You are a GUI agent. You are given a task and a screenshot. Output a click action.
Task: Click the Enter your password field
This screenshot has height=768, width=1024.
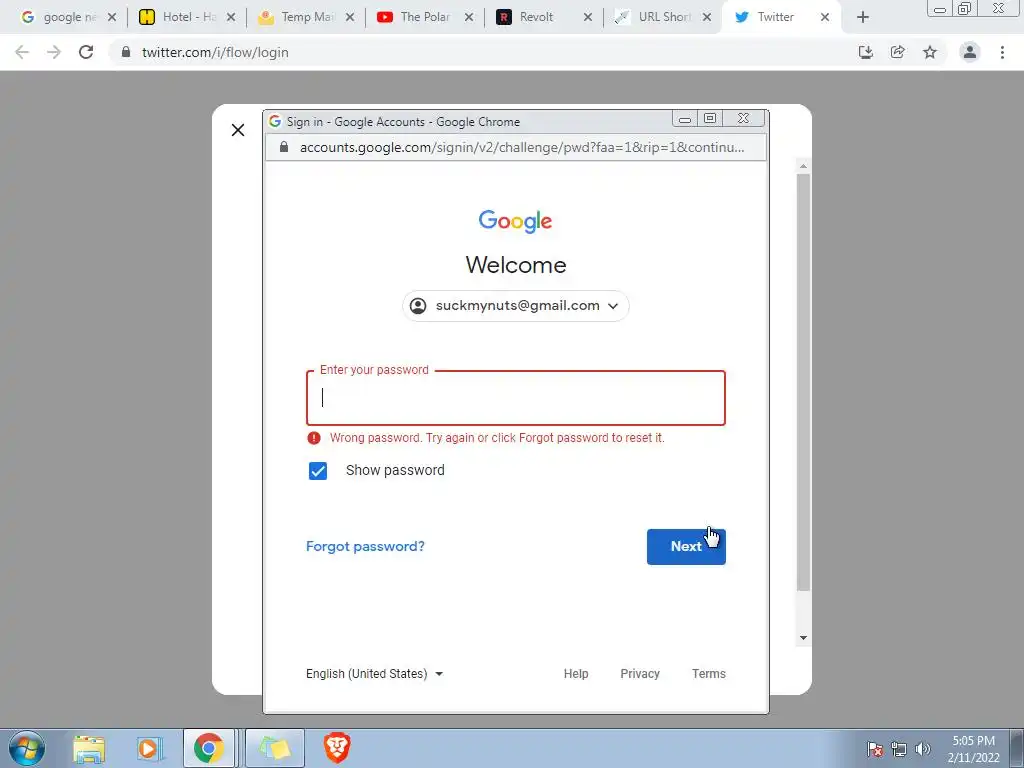[x=516, y=398]
